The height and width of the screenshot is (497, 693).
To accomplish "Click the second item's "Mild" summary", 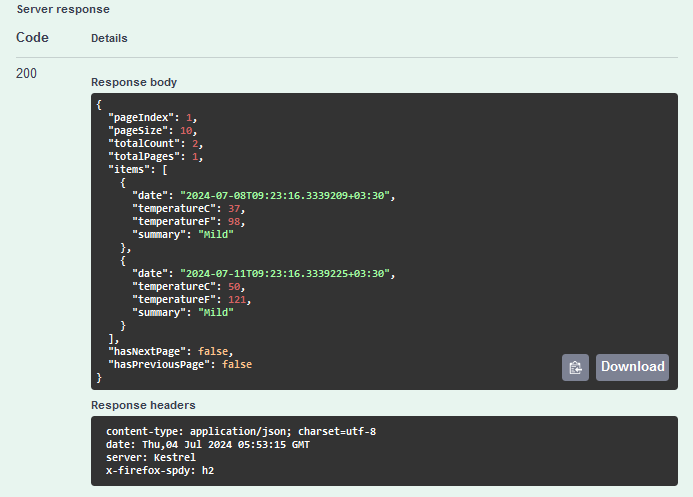I will (216, 313).
